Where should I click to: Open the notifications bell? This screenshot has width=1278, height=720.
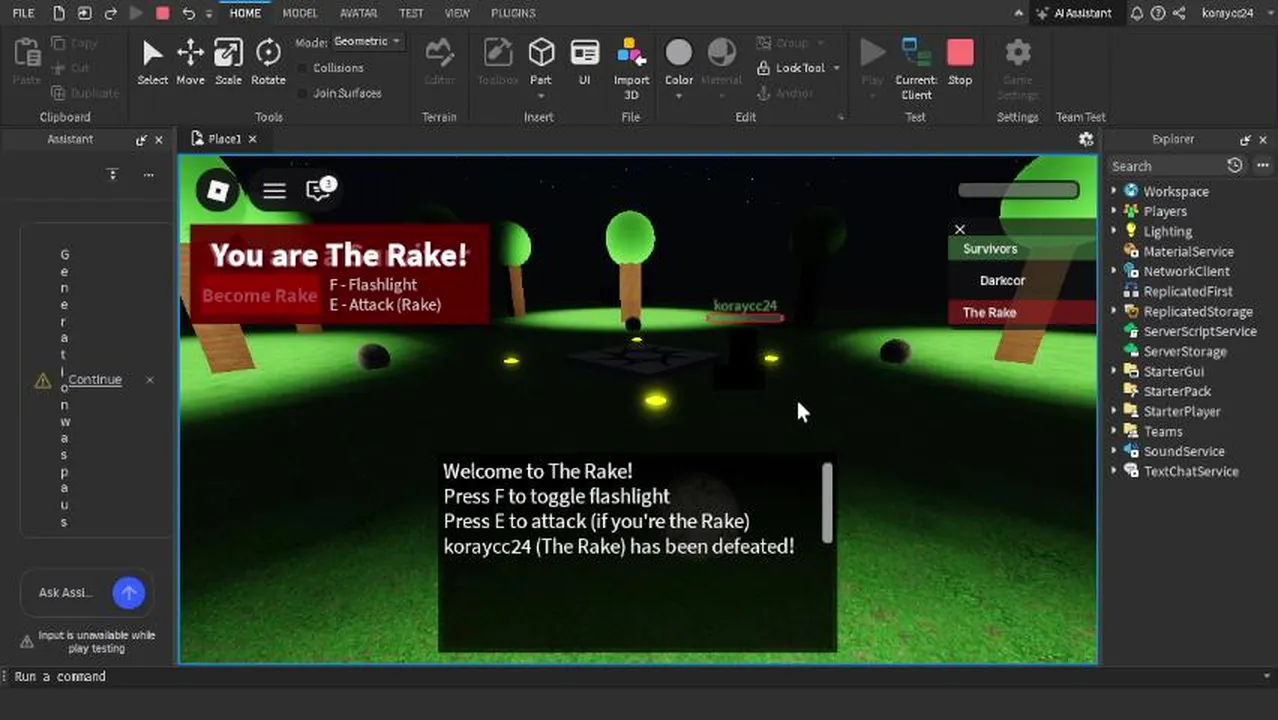[x=1137, y=13]
